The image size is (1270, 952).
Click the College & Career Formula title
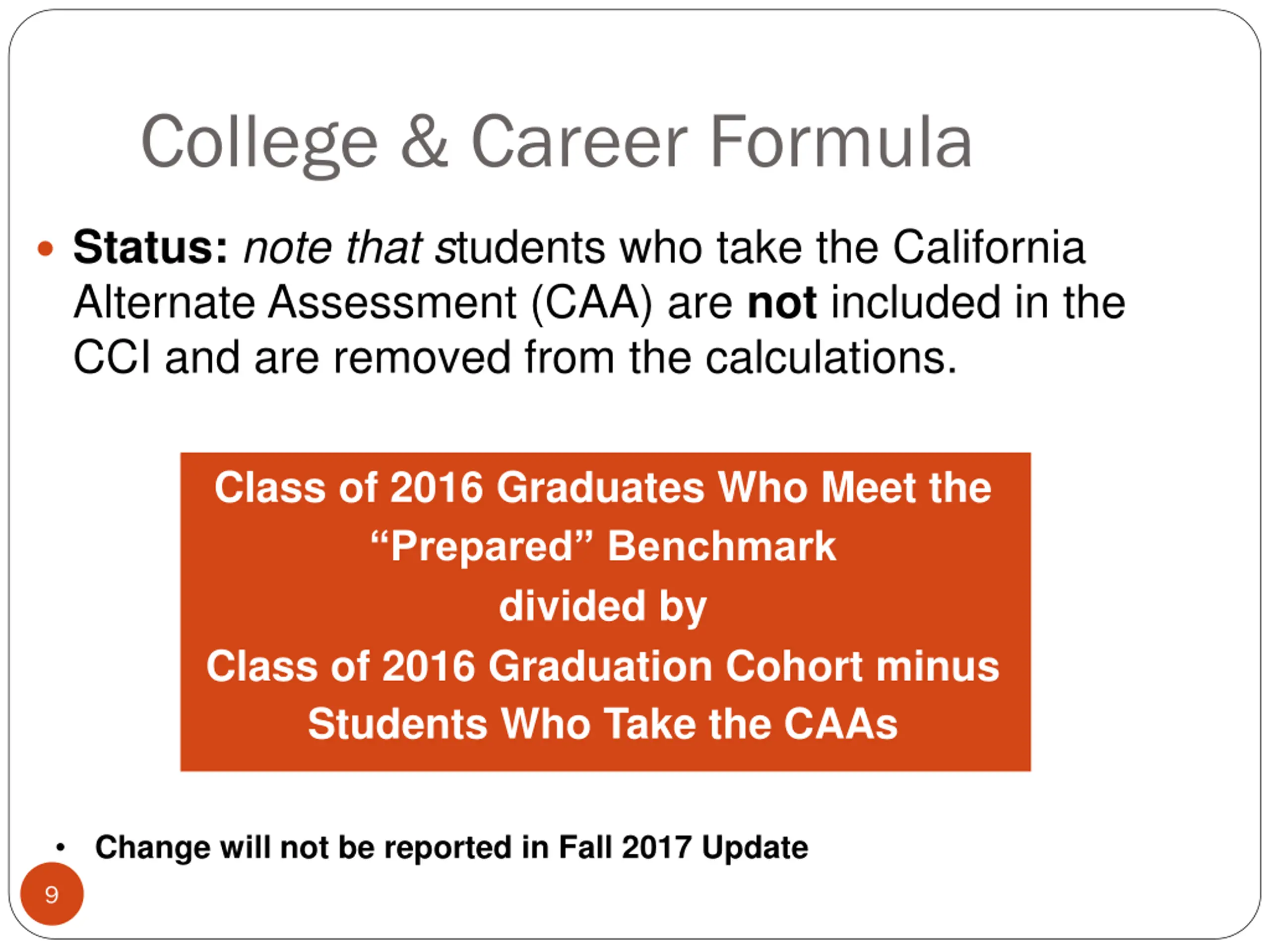pos(556,142)
